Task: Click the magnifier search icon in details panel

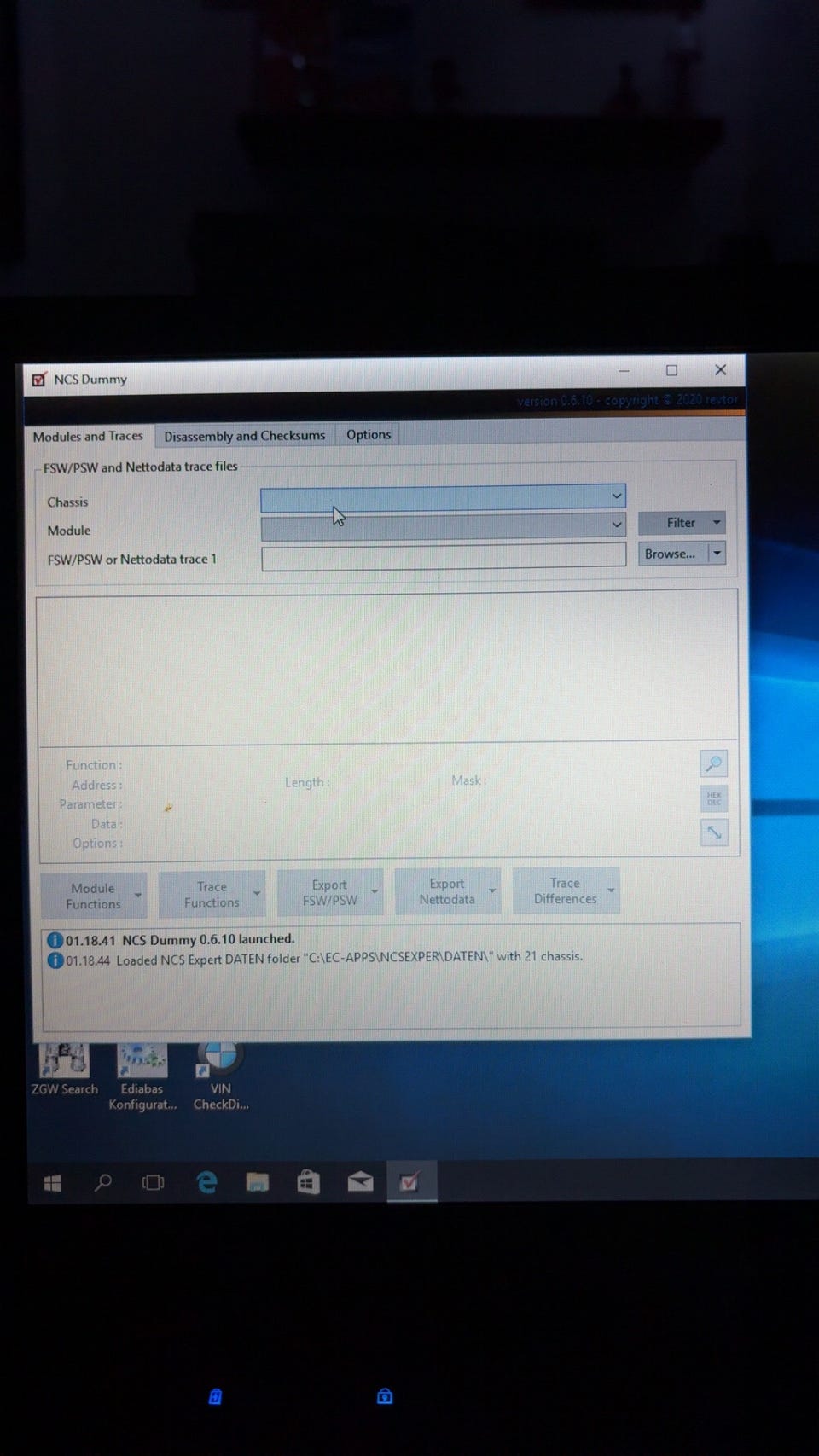Action: [x=714, y=763]
